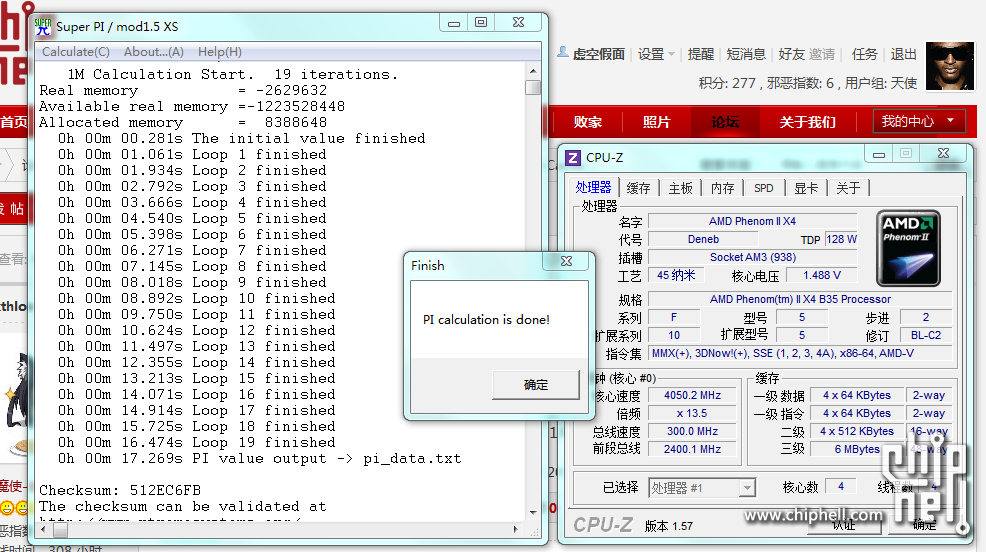Switch to the SPD tab in CPU-Z

[x=763, y=188]
